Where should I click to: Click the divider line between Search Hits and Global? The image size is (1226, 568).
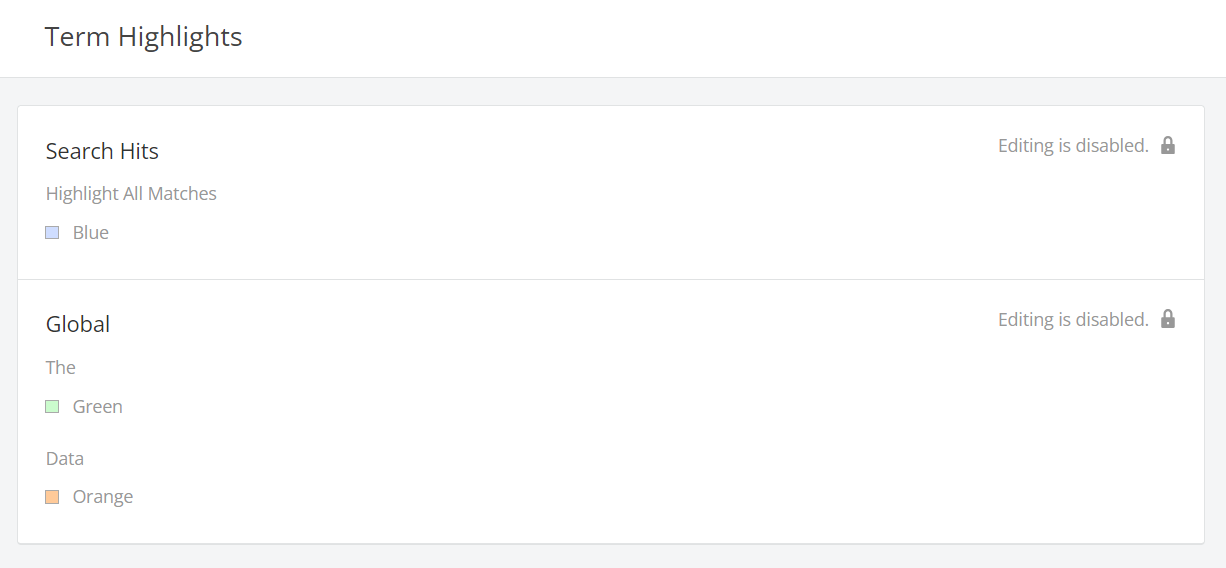611,279
